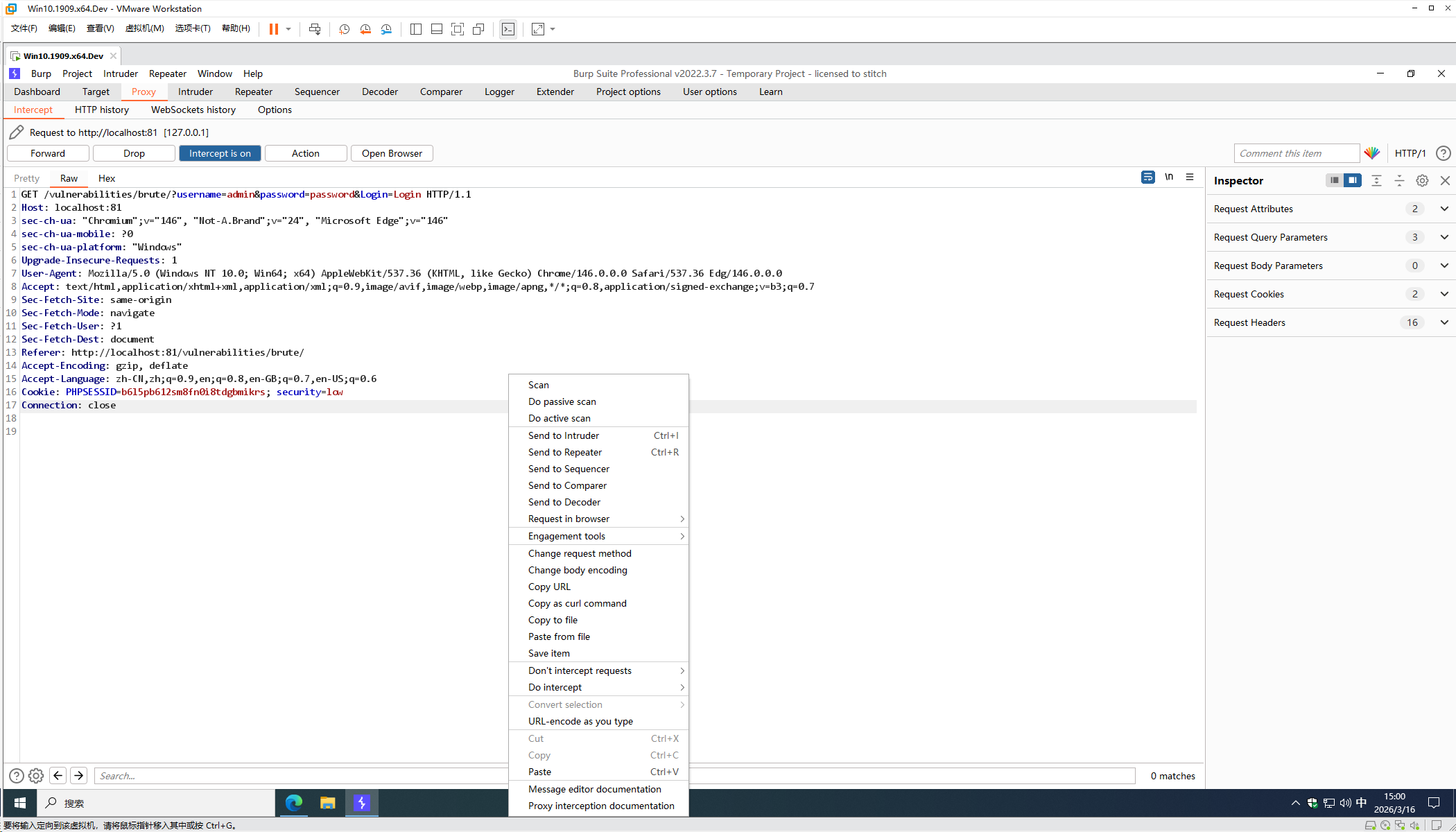Click the highlight color picker icon
Viewport: 1456px width, 832px height.
(x=1371, y=153)
